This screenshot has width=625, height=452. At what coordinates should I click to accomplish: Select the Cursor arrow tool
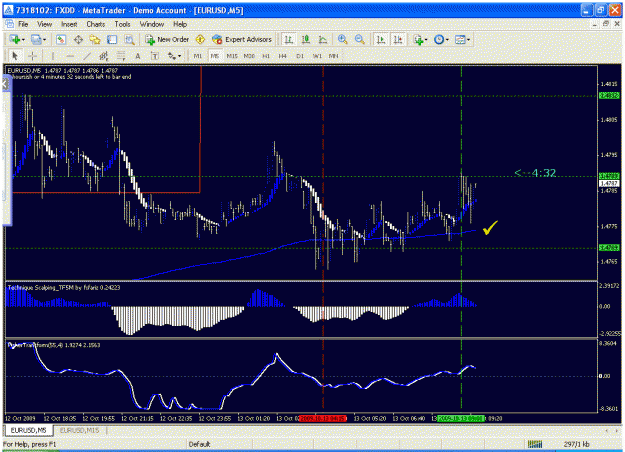tap(16, 56)
